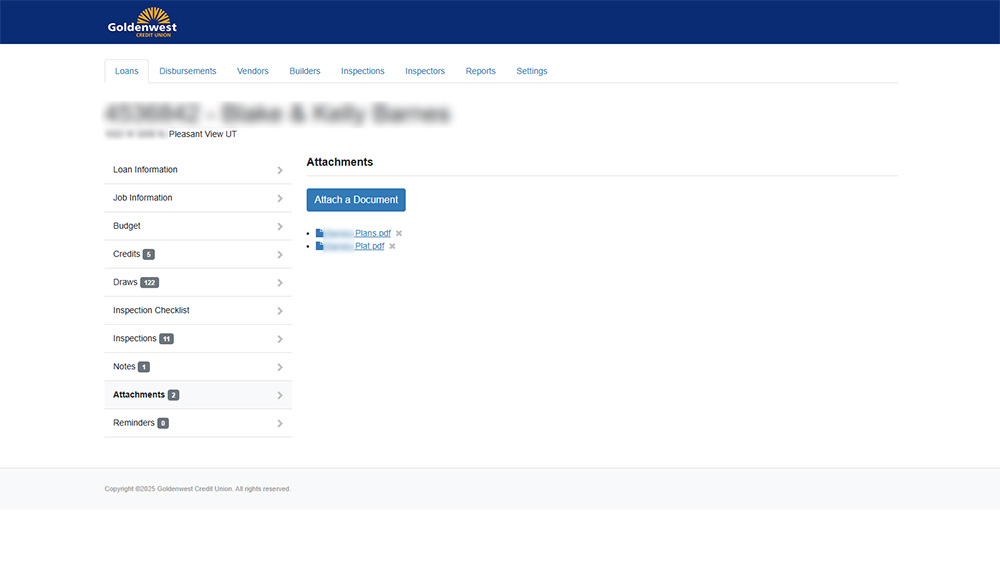
Task: Go to the Reports tab
Action: coord(480,71)
